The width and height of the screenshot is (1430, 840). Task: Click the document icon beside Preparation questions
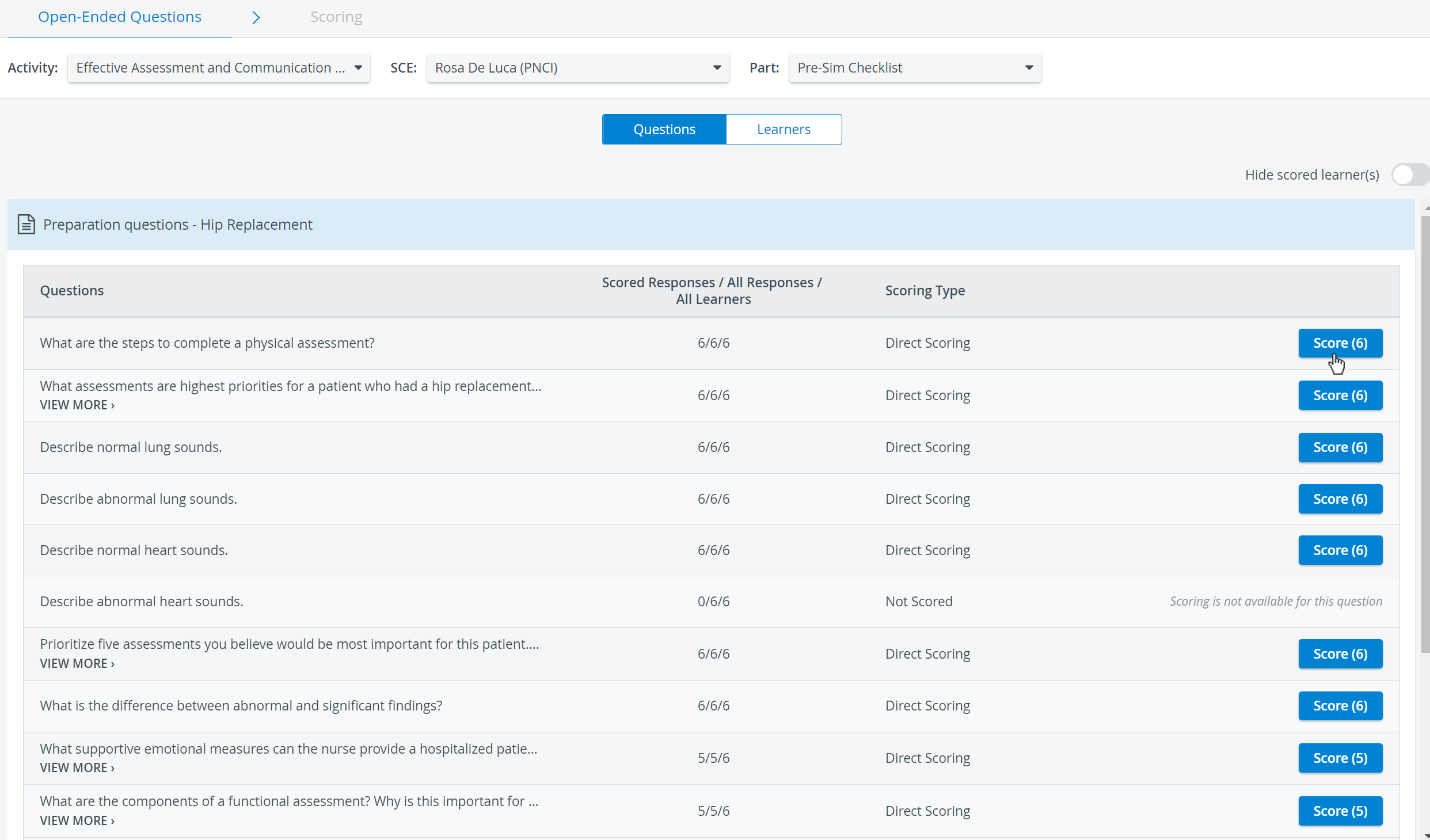pyautogui.click(x=26, y=225)
